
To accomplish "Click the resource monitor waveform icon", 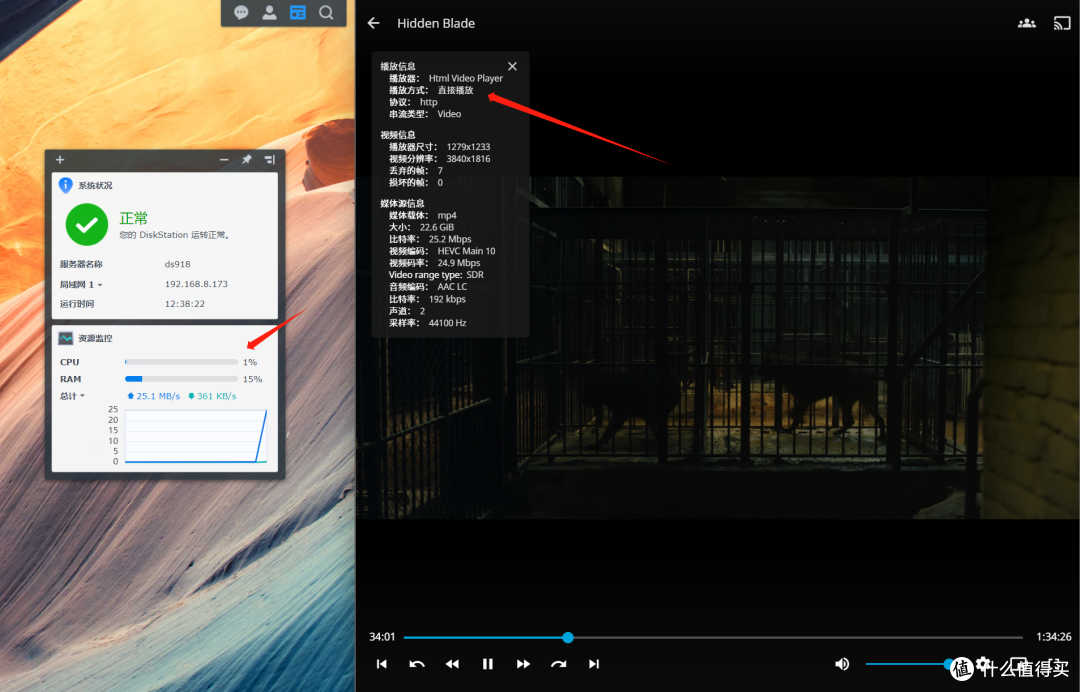I will [66, 338].
